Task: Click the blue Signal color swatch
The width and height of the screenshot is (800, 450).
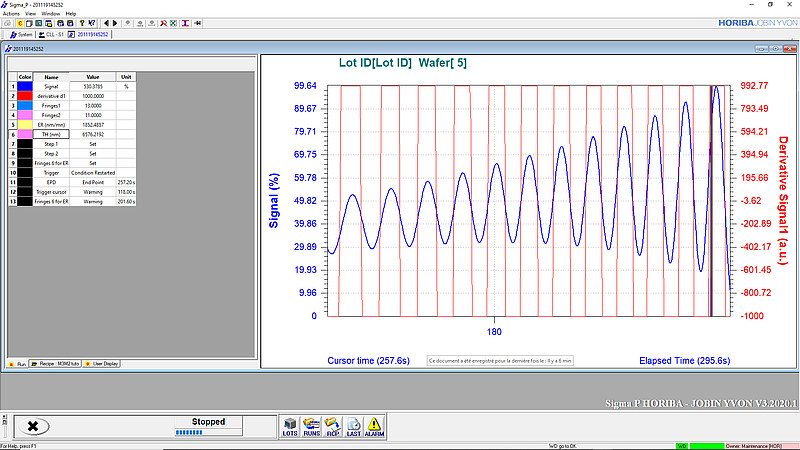Action: click(x=25, y=87)
